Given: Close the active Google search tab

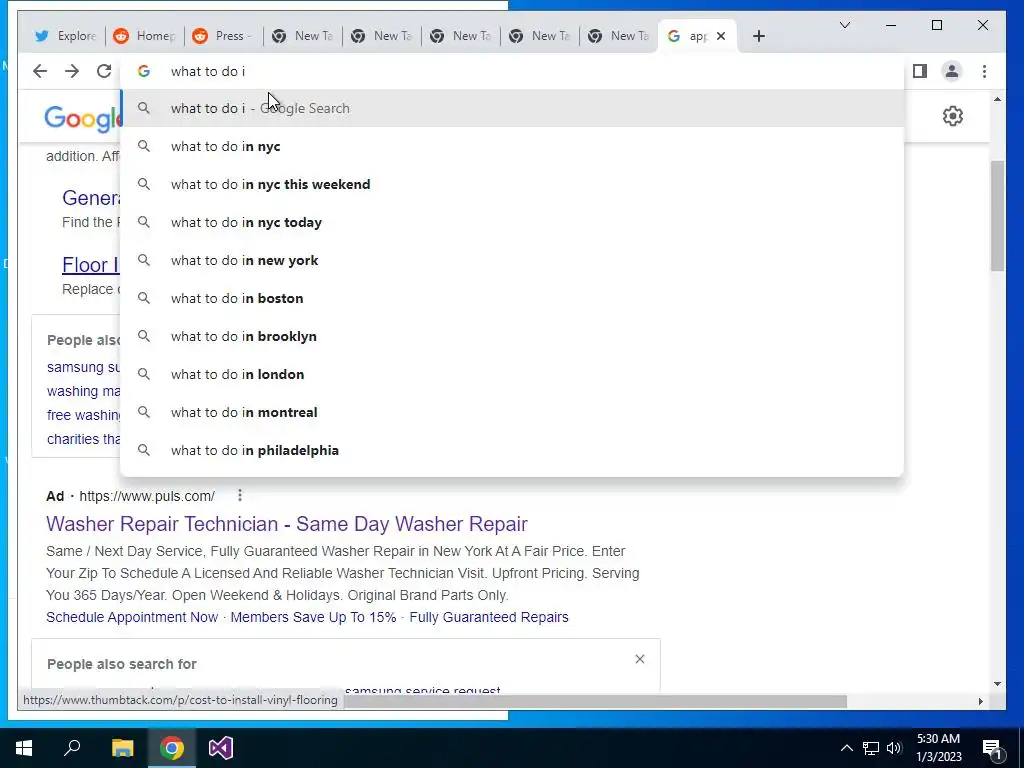Looking at the screenshot, I should click(x=721, y=36).
